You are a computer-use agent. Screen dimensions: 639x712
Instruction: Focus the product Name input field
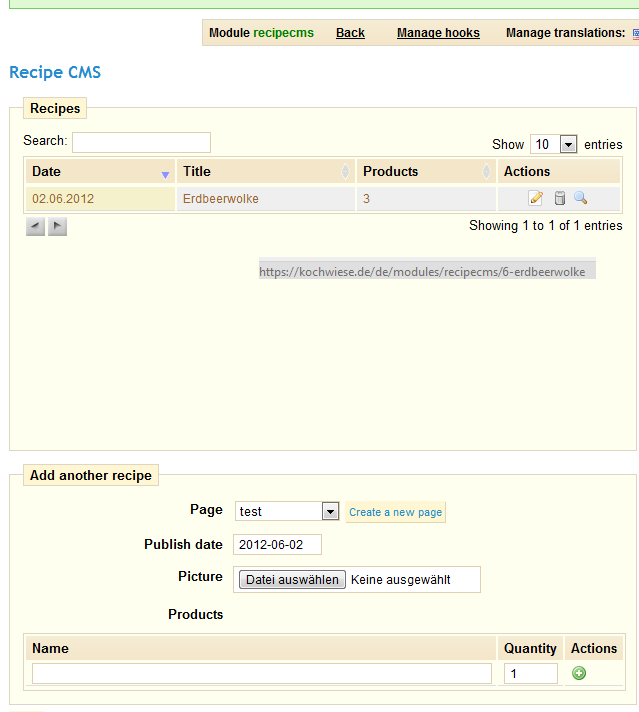click(262, 673)
